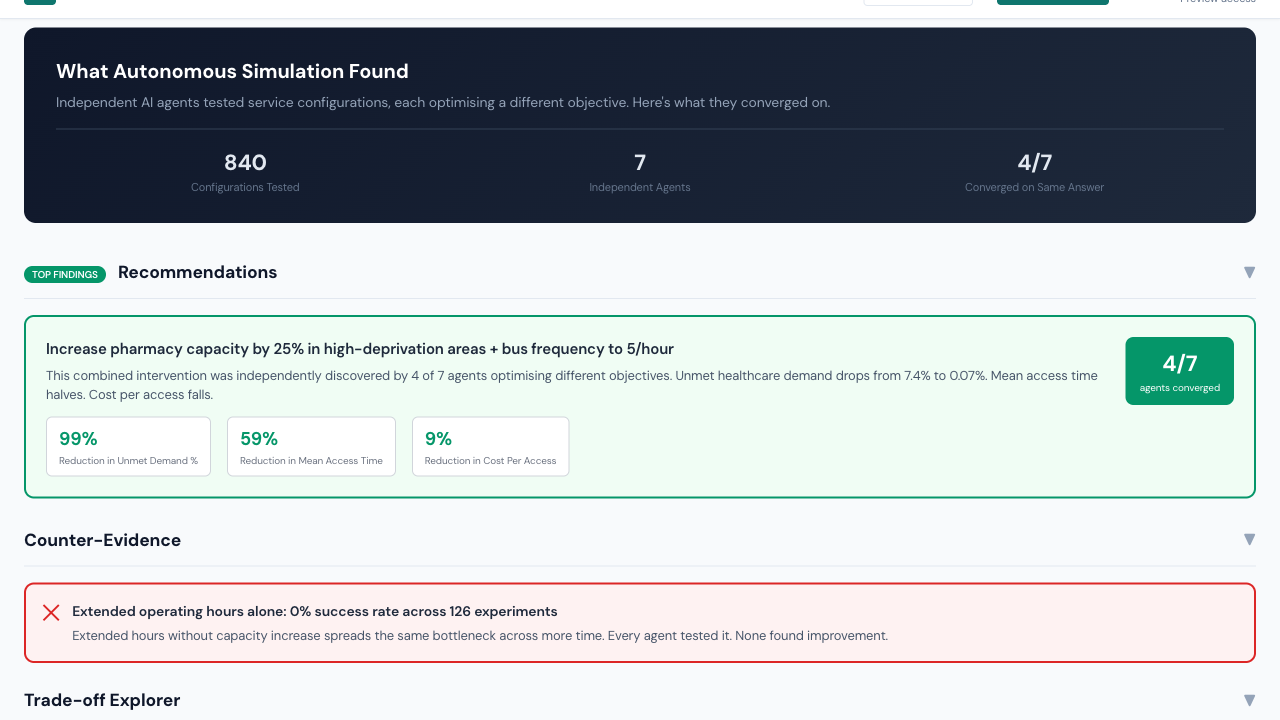Click the Counter-Evidence heading

[102, 540]
